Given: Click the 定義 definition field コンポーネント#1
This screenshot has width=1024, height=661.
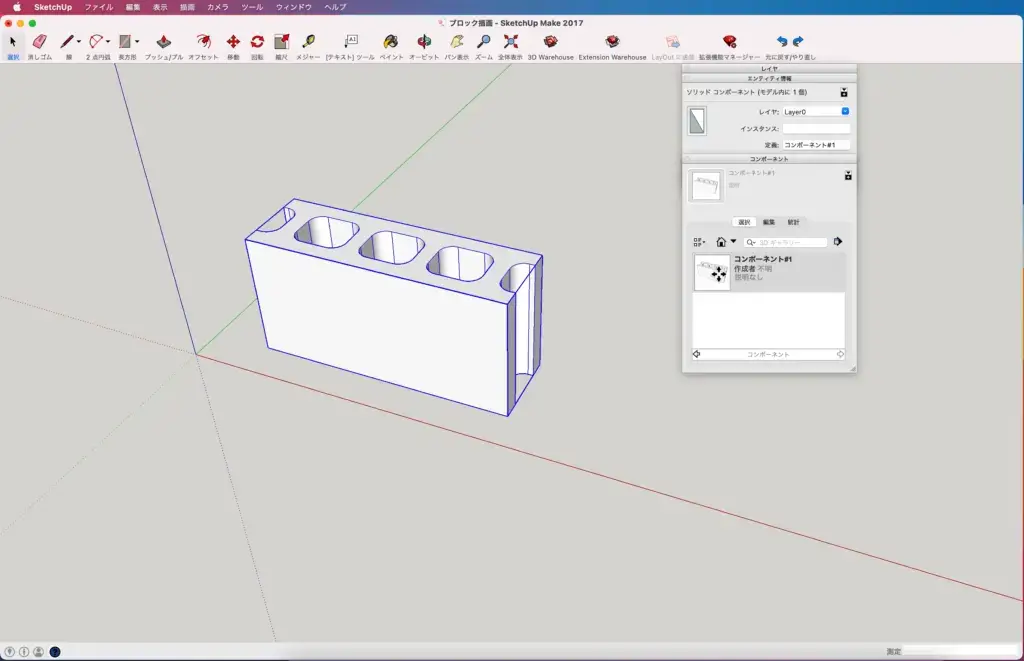Looking at the screenshot, I should [x=816, y=145].
